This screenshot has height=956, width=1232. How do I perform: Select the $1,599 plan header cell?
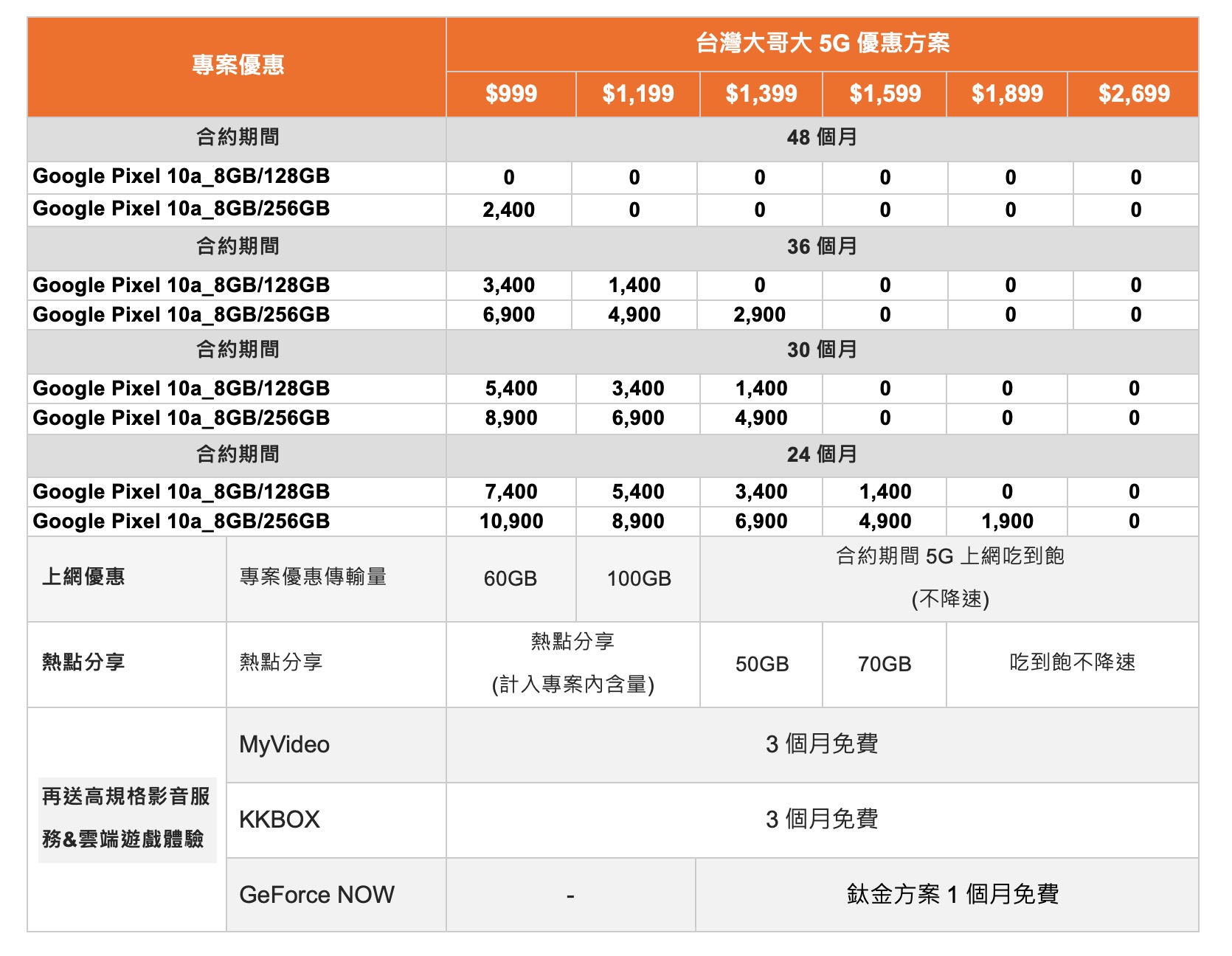(x=885, y=94)
